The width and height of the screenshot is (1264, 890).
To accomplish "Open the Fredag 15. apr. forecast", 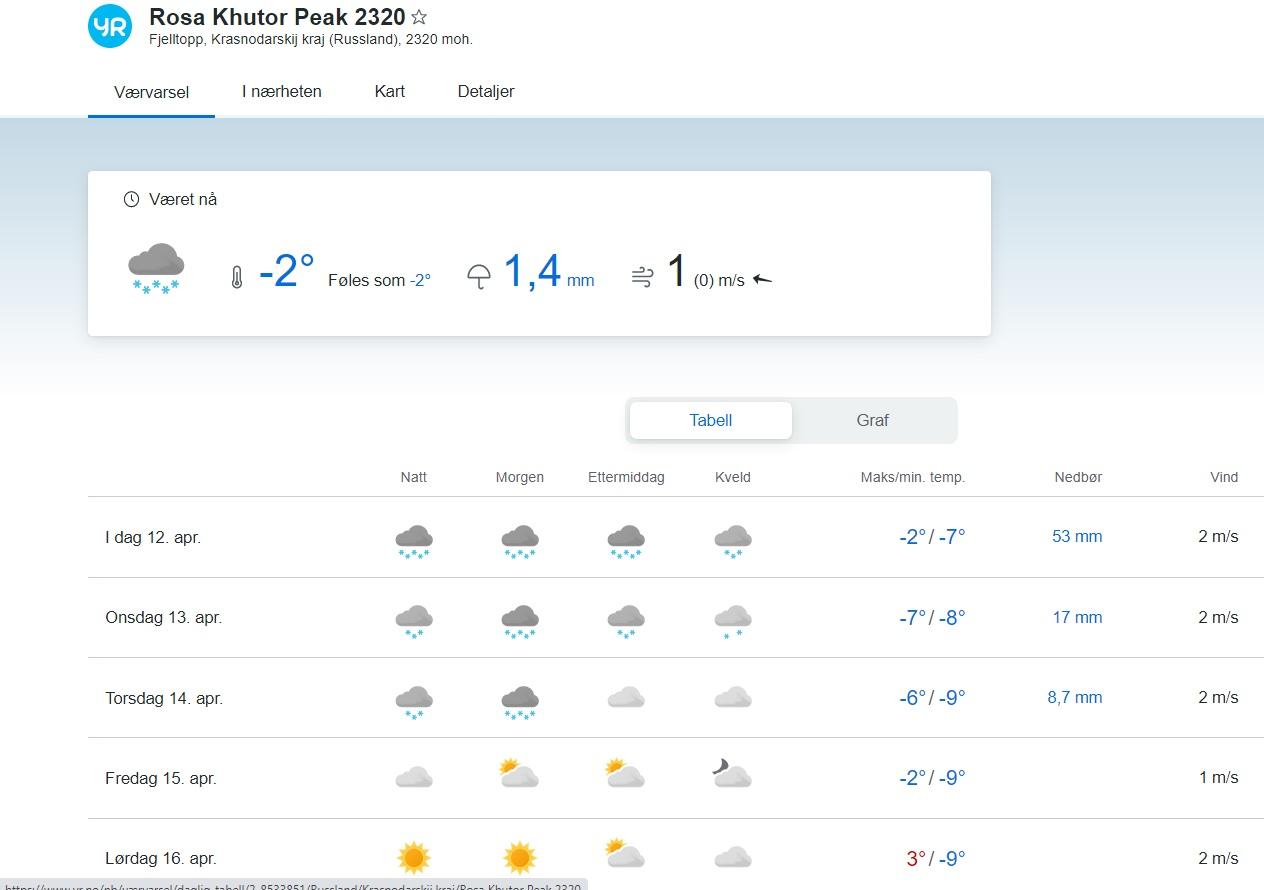I will click(161, 778).
